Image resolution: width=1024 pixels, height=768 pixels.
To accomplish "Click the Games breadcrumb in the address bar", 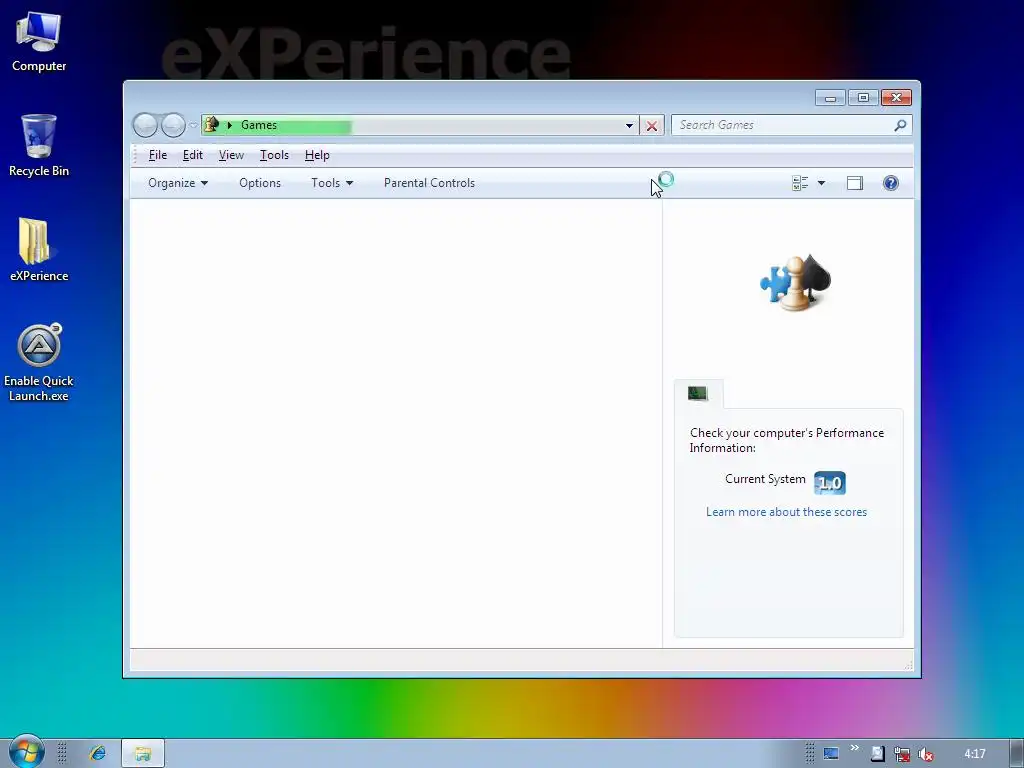I will click(259, 125).
